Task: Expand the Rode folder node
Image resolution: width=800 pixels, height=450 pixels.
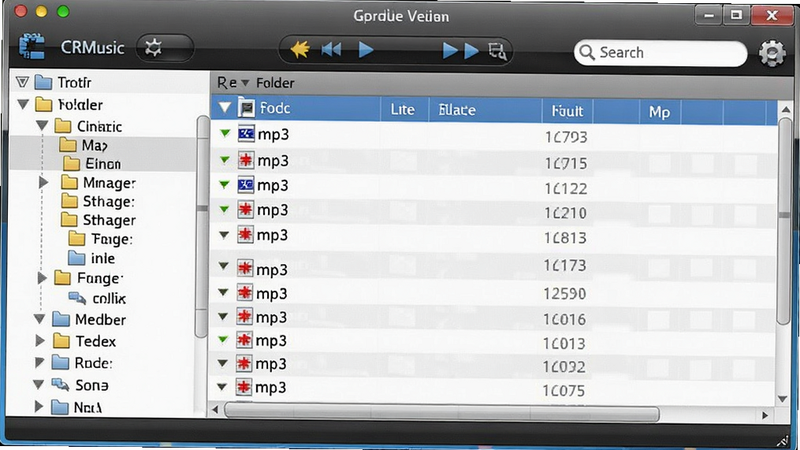Action: (39, 362)
